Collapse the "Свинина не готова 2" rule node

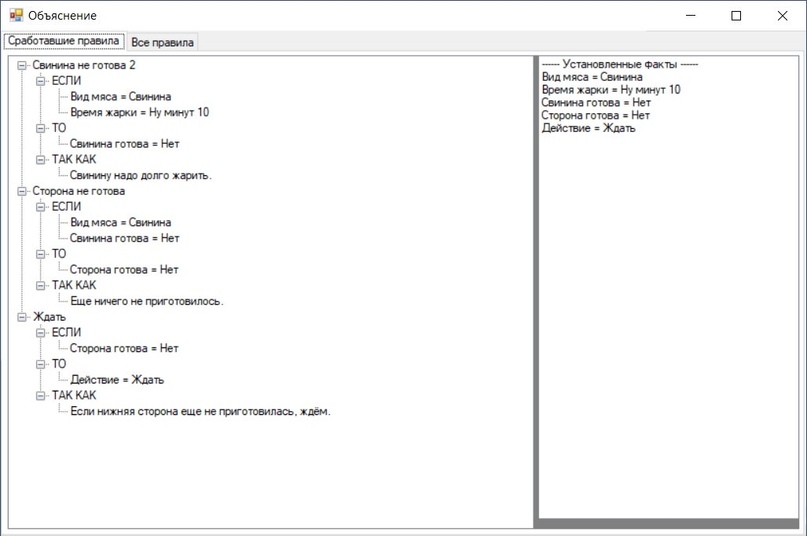(x=22, y=65)
